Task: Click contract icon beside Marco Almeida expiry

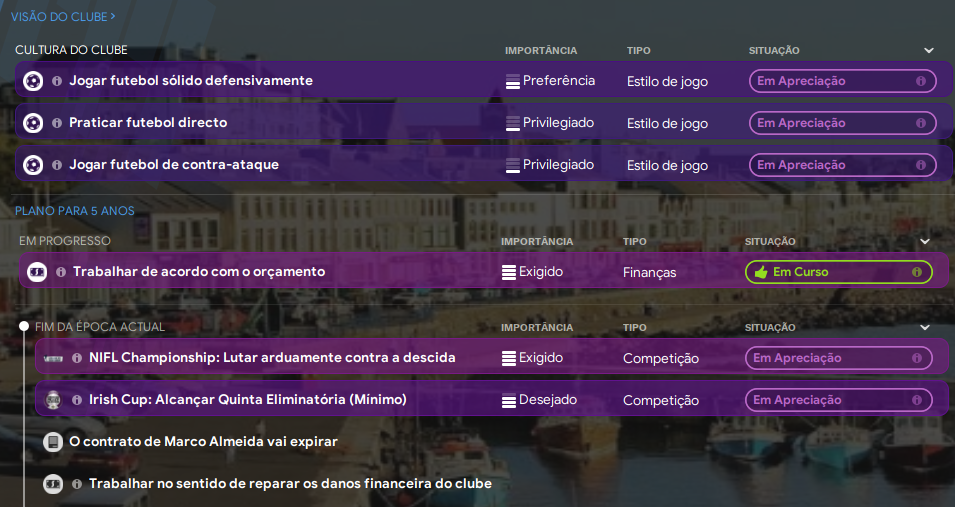Action: [53, 442]
